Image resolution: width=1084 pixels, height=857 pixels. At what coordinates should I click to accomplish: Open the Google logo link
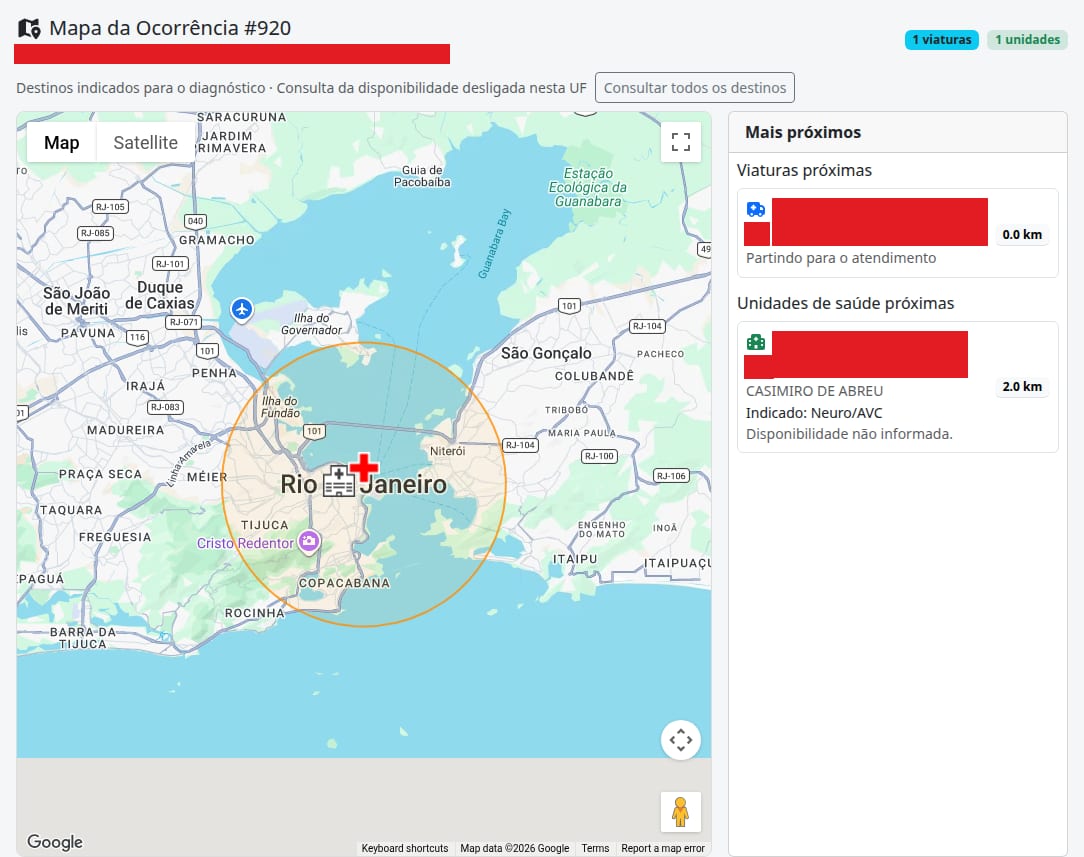55,841
